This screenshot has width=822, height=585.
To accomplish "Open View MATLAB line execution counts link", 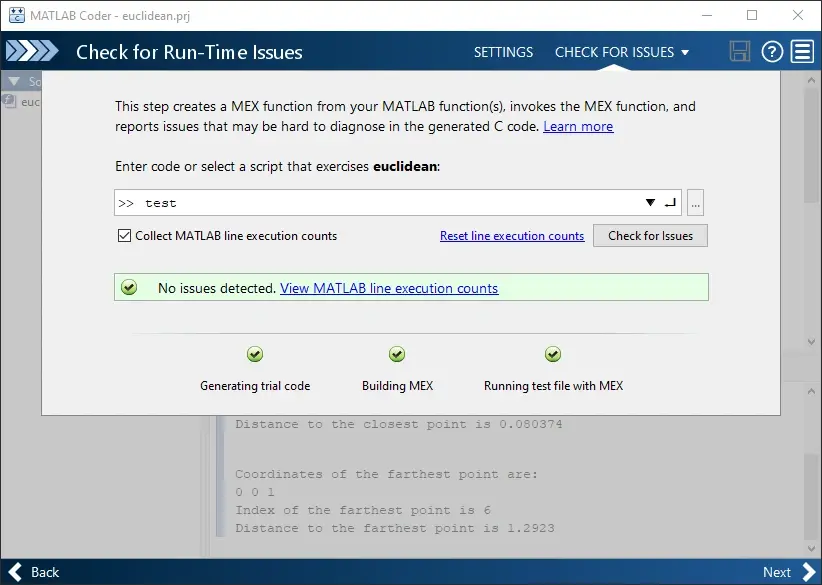I will pos(389,288).
